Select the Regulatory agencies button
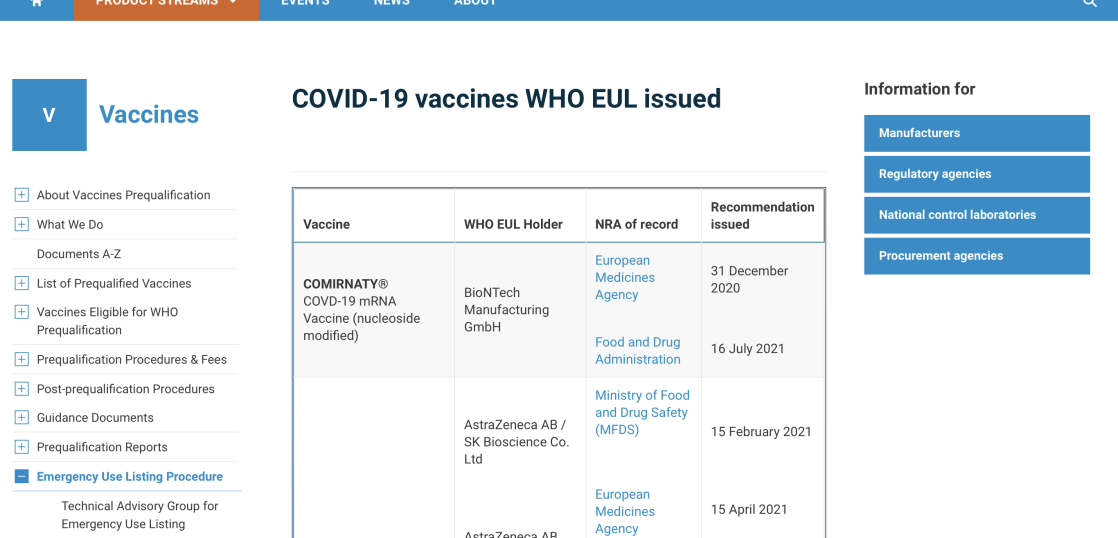1118x538 pixels. (976, 174)
